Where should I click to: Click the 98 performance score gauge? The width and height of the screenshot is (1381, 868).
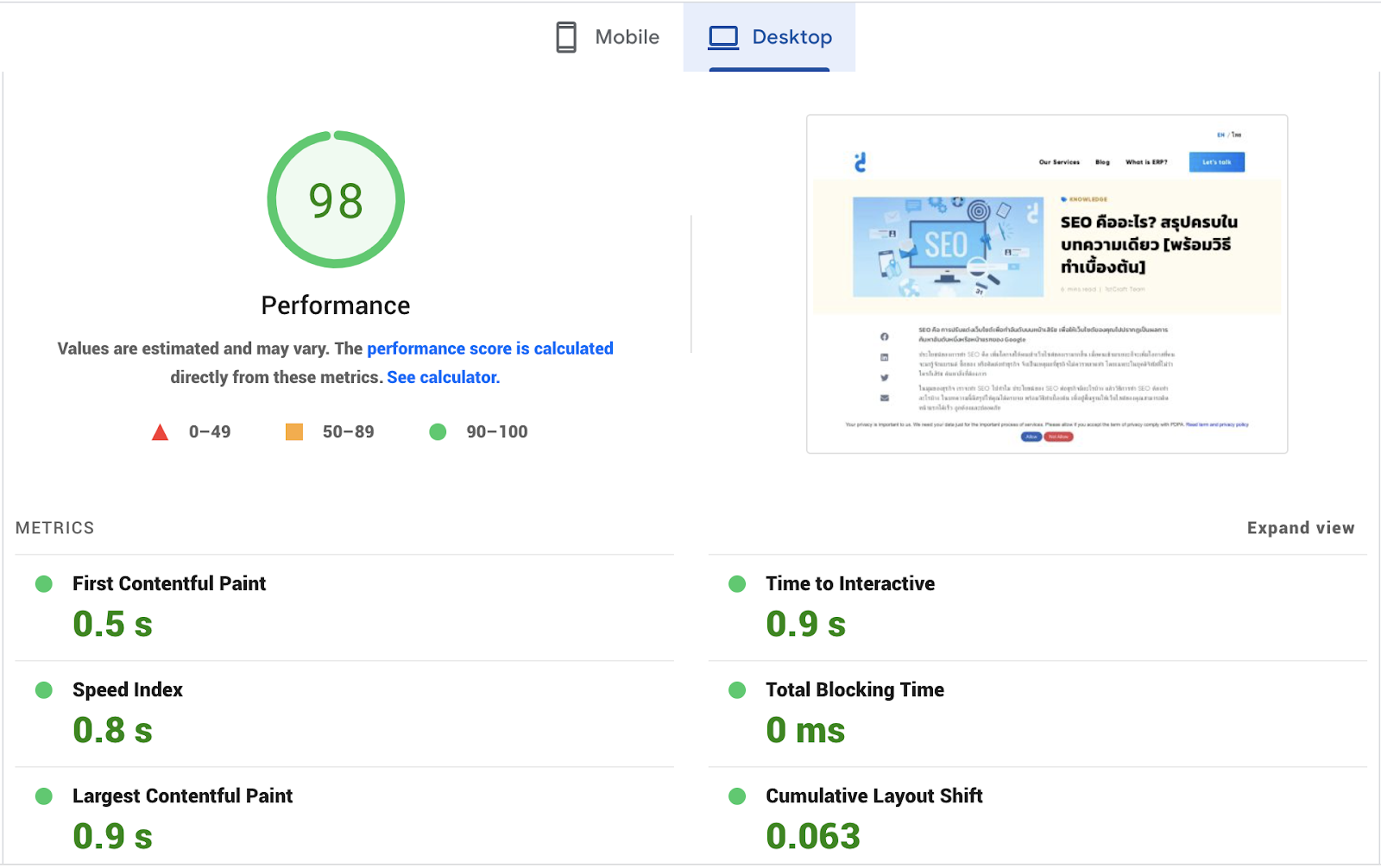[336, 199]
